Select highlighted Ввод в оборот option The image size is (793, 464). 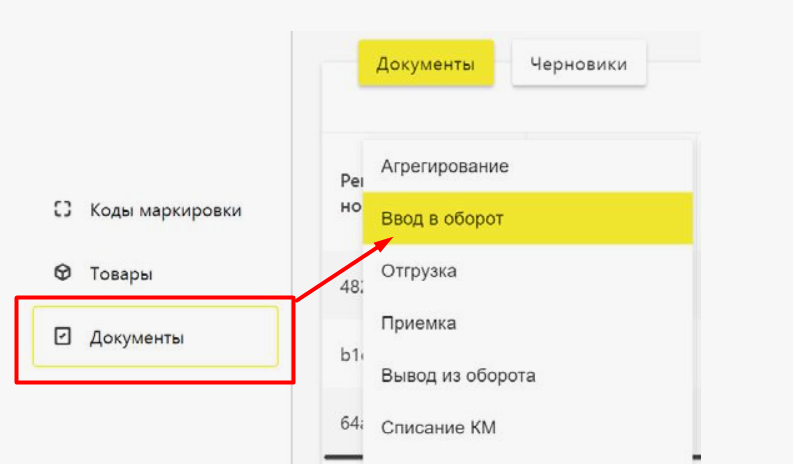[441, 218]
